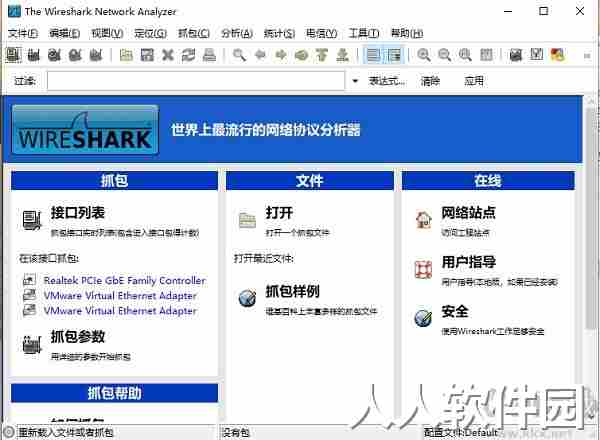Open capture options toolbar icon
This screenshot has height=440, width=600.
[34, 55]
